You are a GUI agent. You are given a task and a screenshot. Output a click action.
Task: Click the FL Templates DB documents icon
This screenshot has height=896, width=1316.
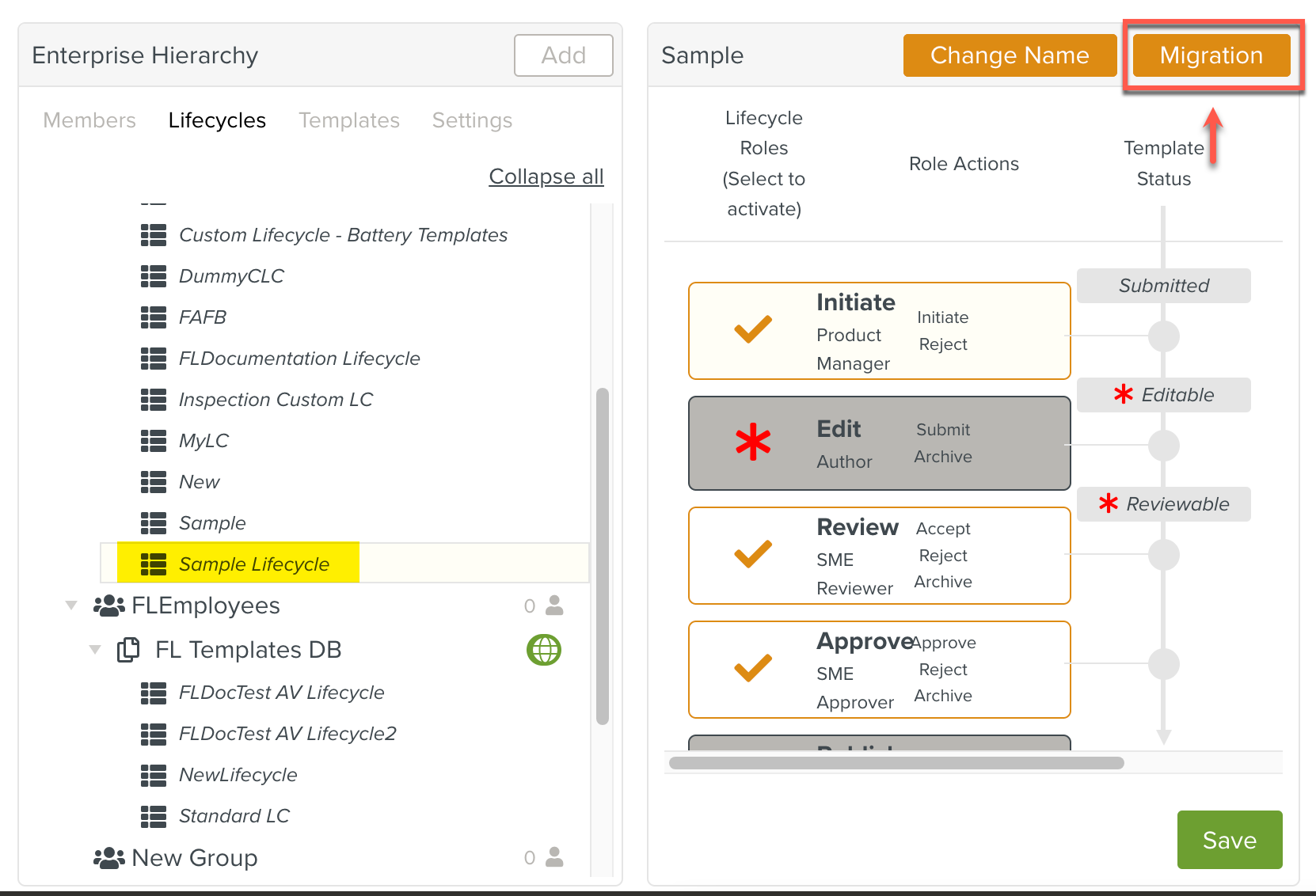click(x=128, y=650)
